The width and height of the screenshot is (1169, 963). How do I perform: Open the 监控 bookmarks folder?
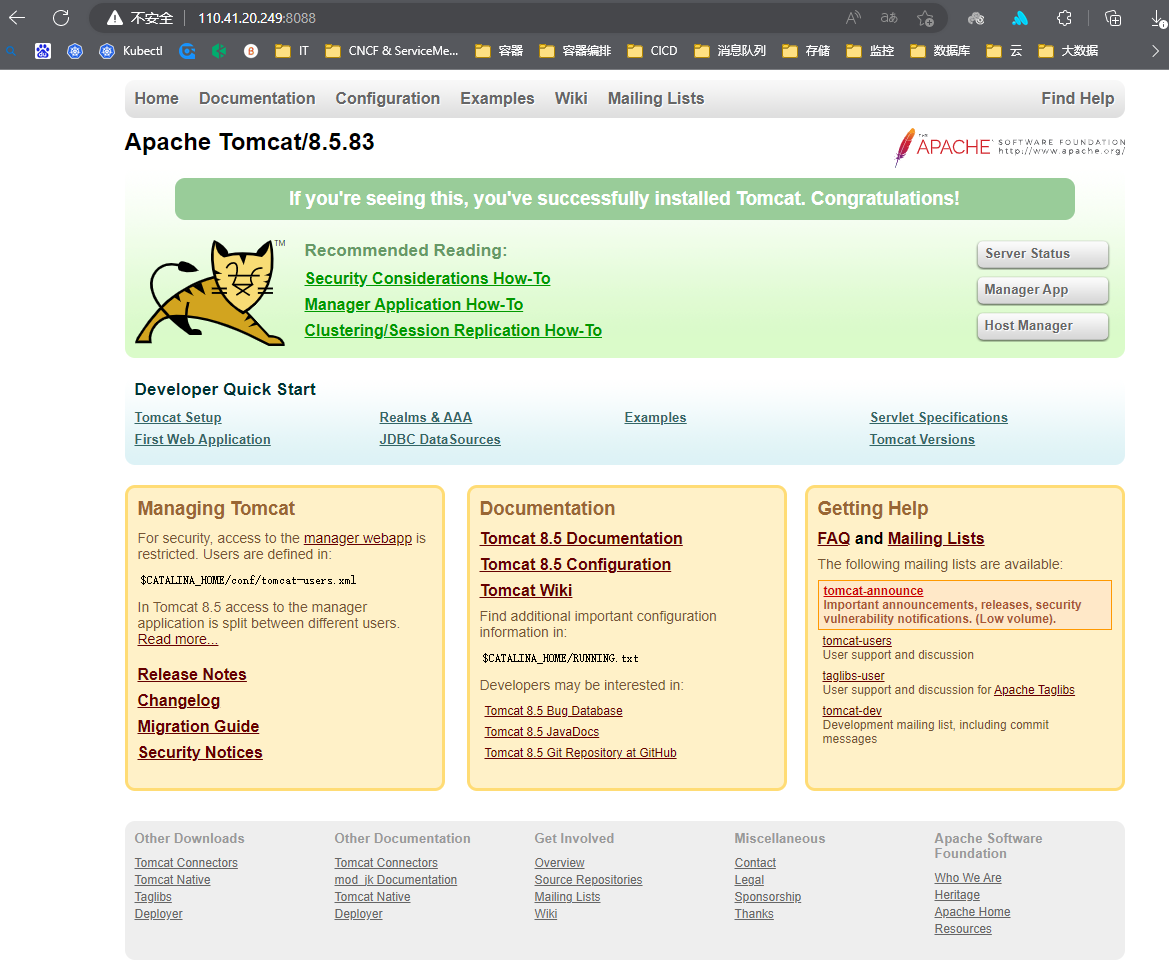point(870,51)
